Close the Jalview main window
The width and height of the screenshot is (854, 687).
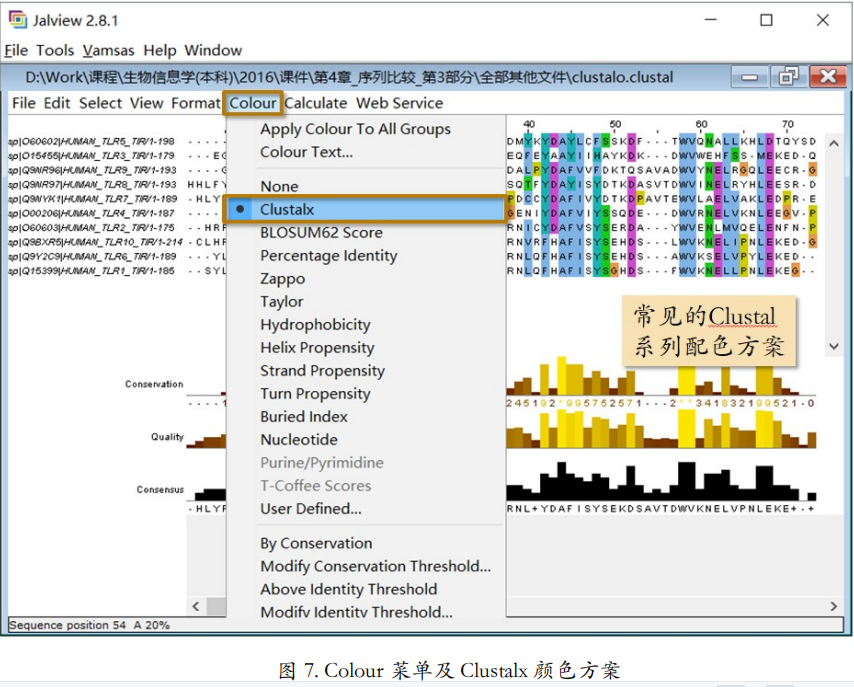pos(822,20)
